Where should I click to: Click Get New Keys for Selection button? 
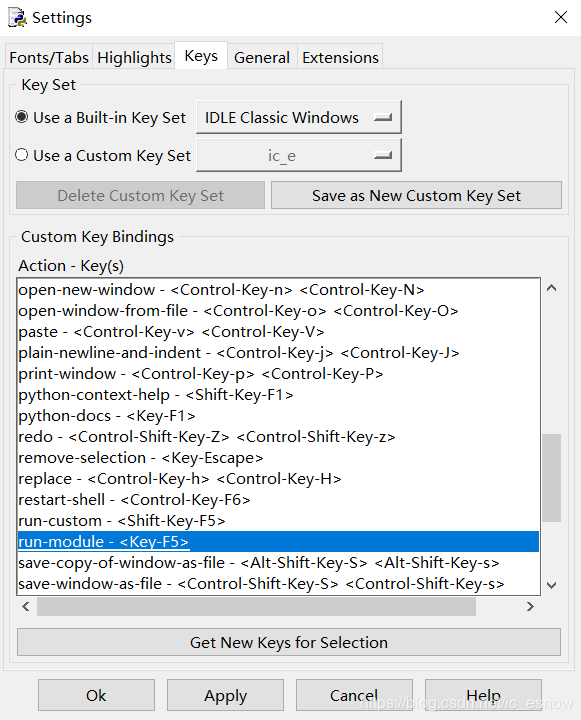click(289, 642)
